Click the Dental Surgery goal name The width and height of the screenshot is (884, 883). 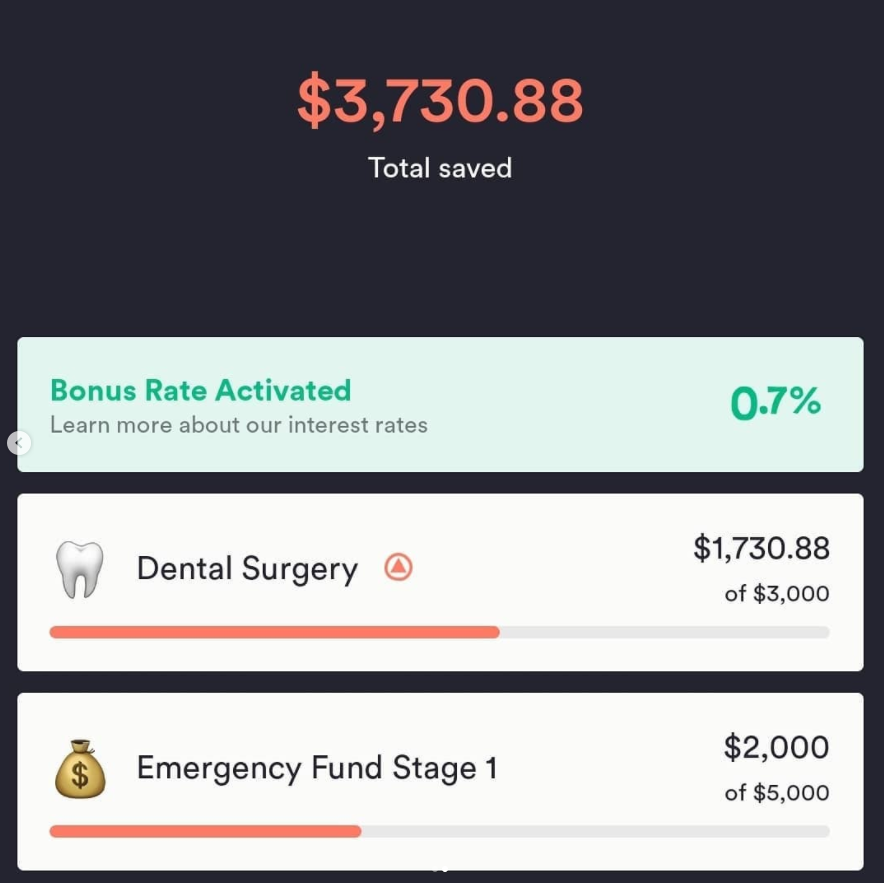click(x=247, y=569)
